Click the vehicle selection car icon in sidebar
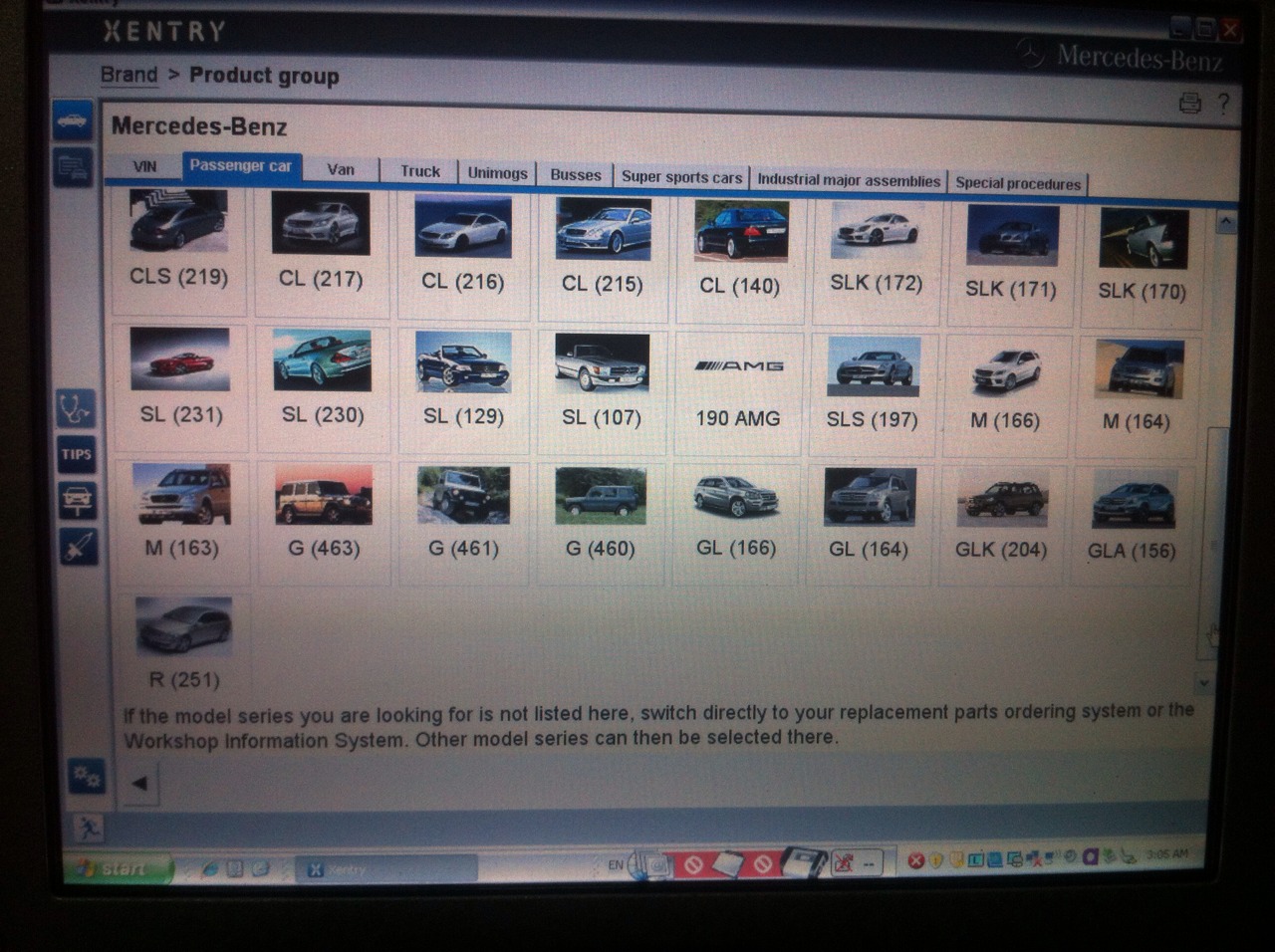1275x952 pixels. coord(73,121)
